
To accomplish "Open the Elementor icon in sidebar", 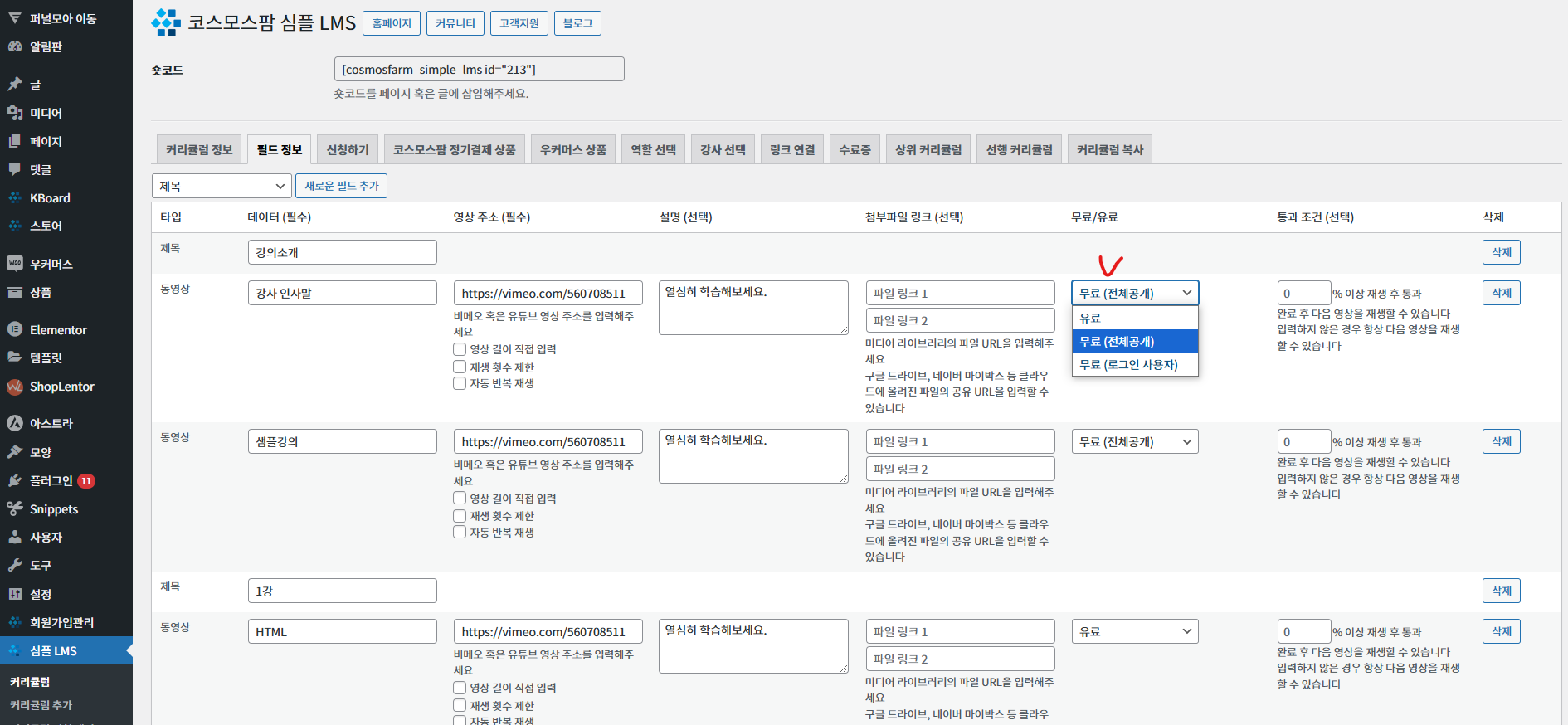I will [x=15, y=329].
